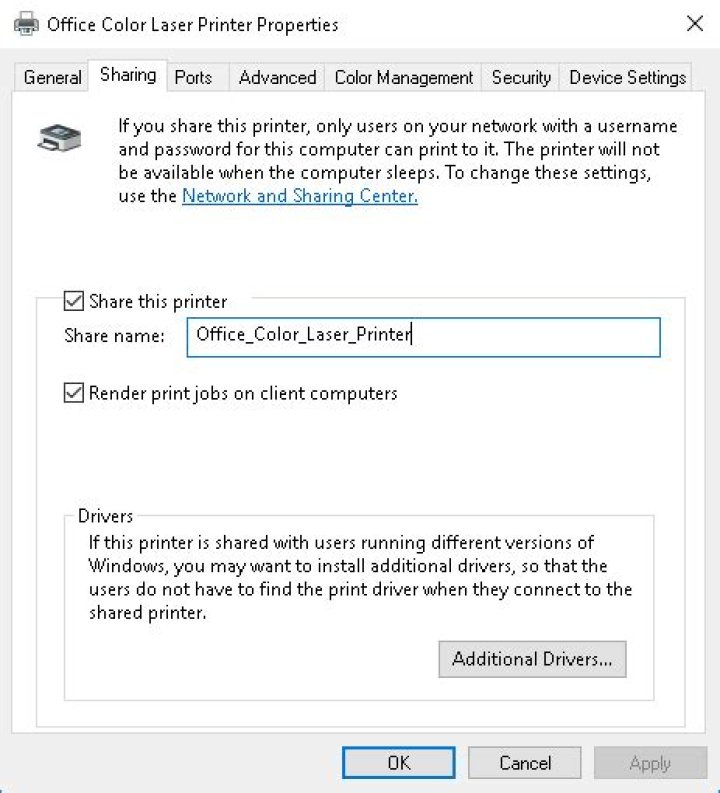Open the Color Management tab
Viewport: 720px width, 793px height.
pyautogui.click(x=403, y=77)
